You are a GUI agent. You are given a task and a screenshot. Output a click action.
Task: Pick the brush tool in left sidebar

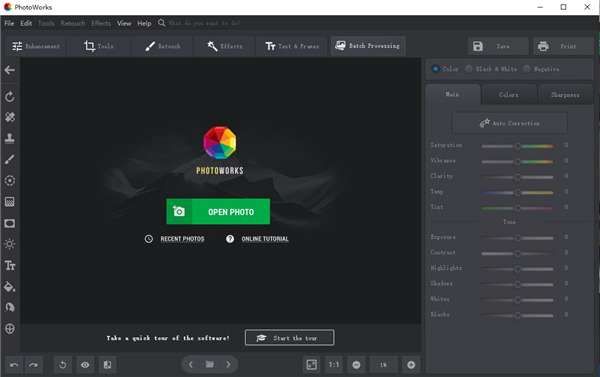(x=10, y=159)
